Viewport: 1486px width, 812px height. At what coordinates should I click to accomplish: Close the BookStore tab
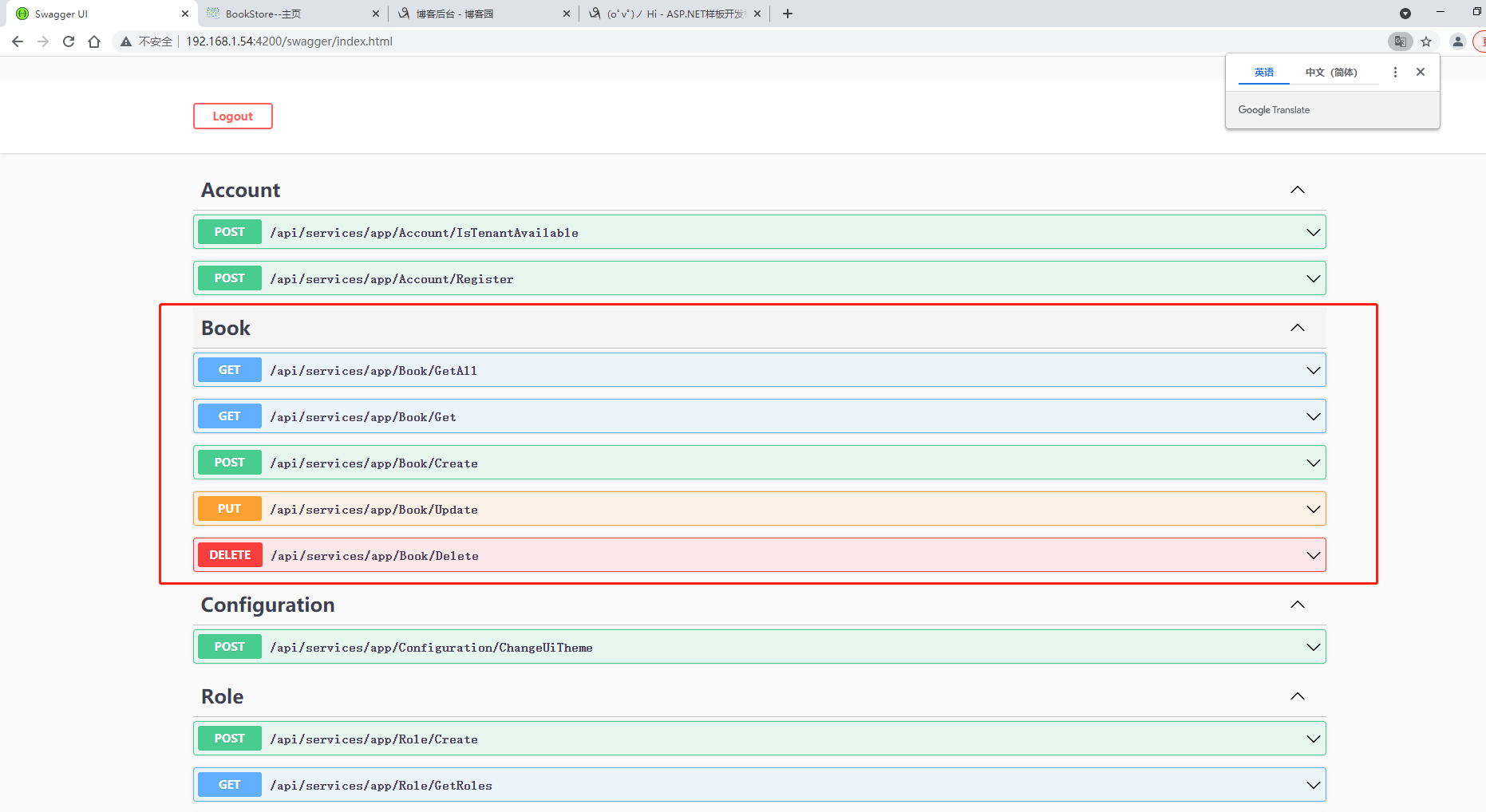tap(376, 14)
